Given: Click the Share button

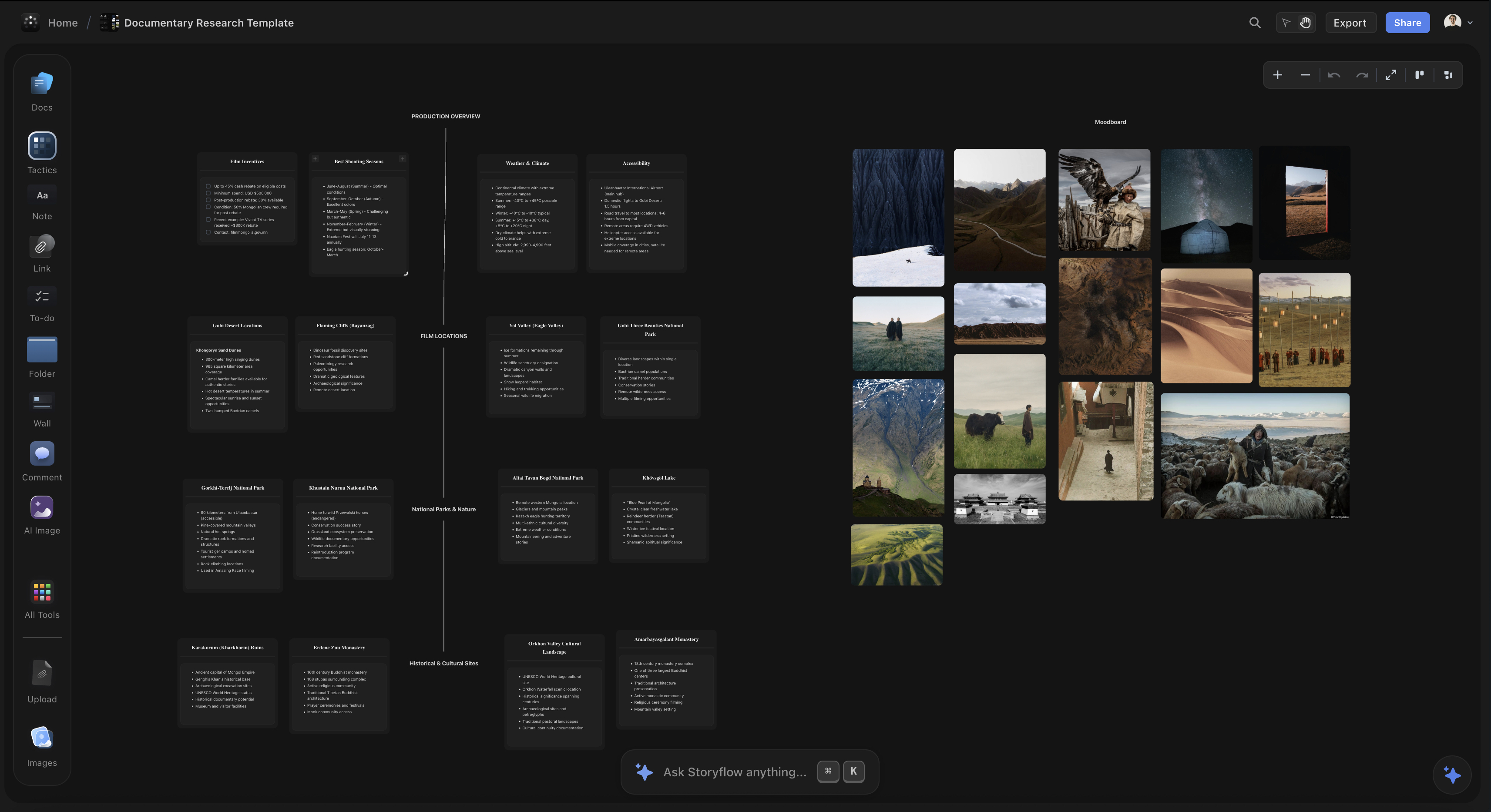Looking at the screenshot, I should tap(1407, 23).
